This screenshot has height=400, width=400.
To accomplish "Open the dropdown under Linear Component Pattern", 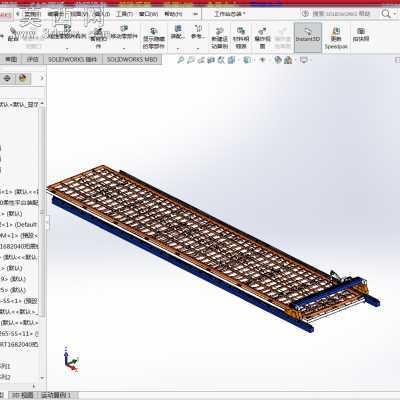I will click(67, 49).
